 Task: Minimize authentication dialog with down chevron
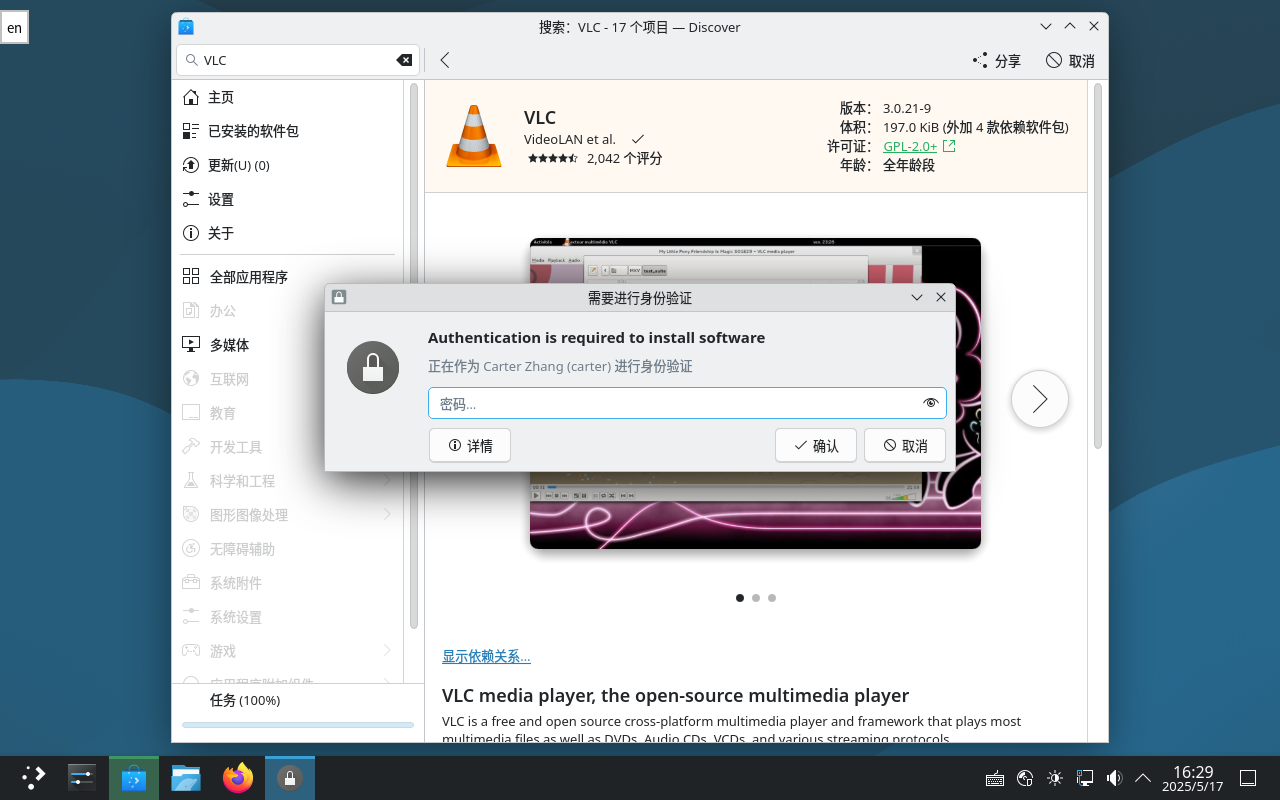coord(917,297)
